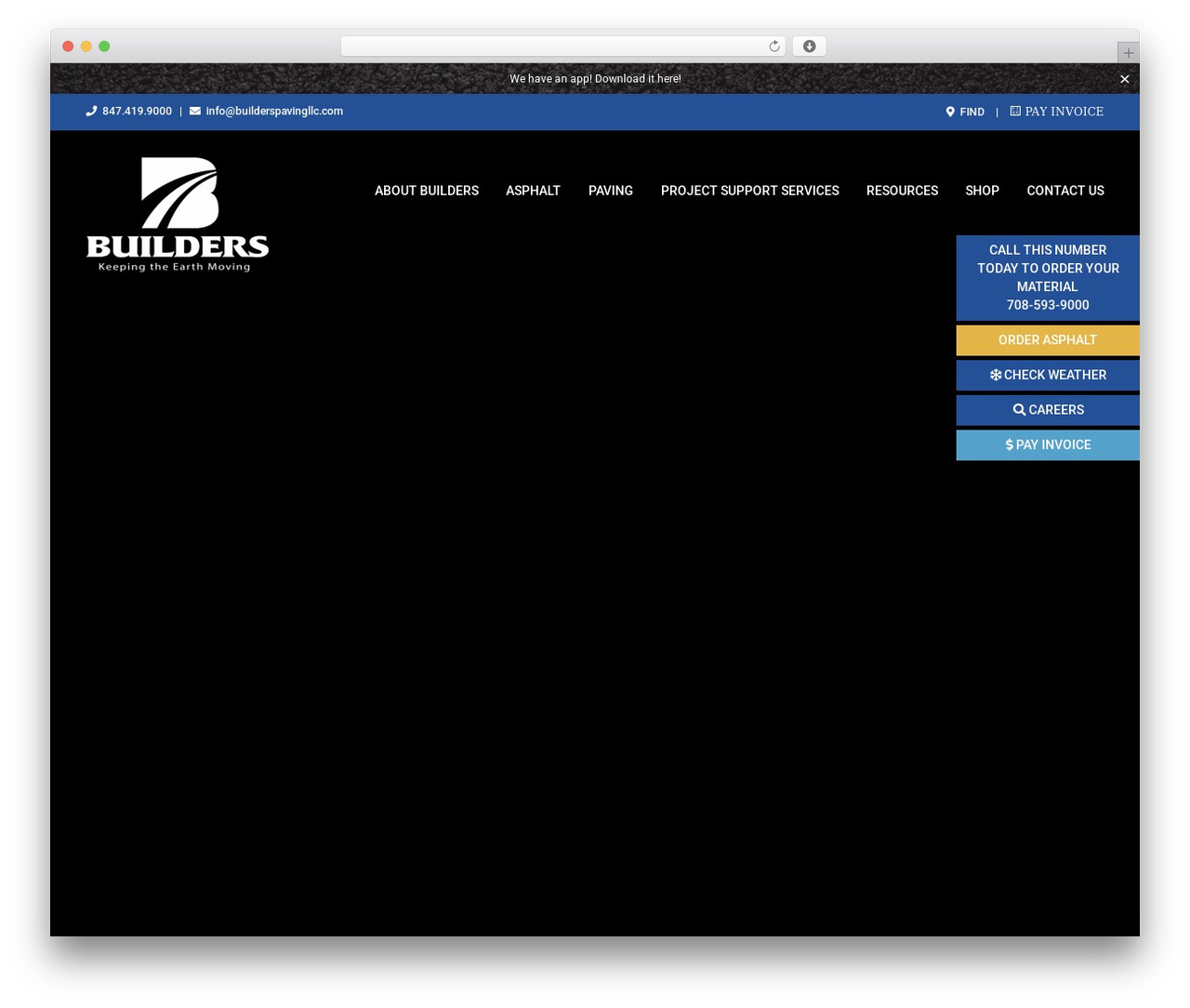This screenshot has width=1190, height=1008.
Task: Dismiss the app download banner with X
Action: pos(1125,79)
